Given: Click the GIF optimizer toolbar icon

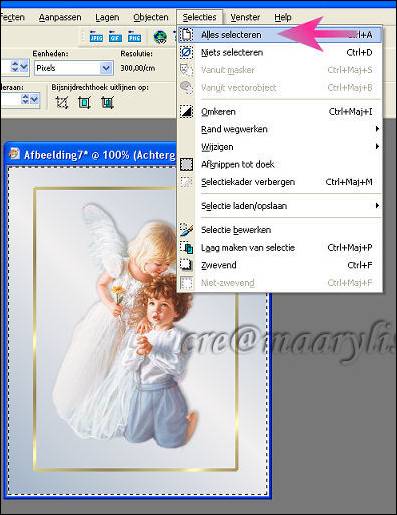Looking at the screenshot, I should tap(115, 37).
